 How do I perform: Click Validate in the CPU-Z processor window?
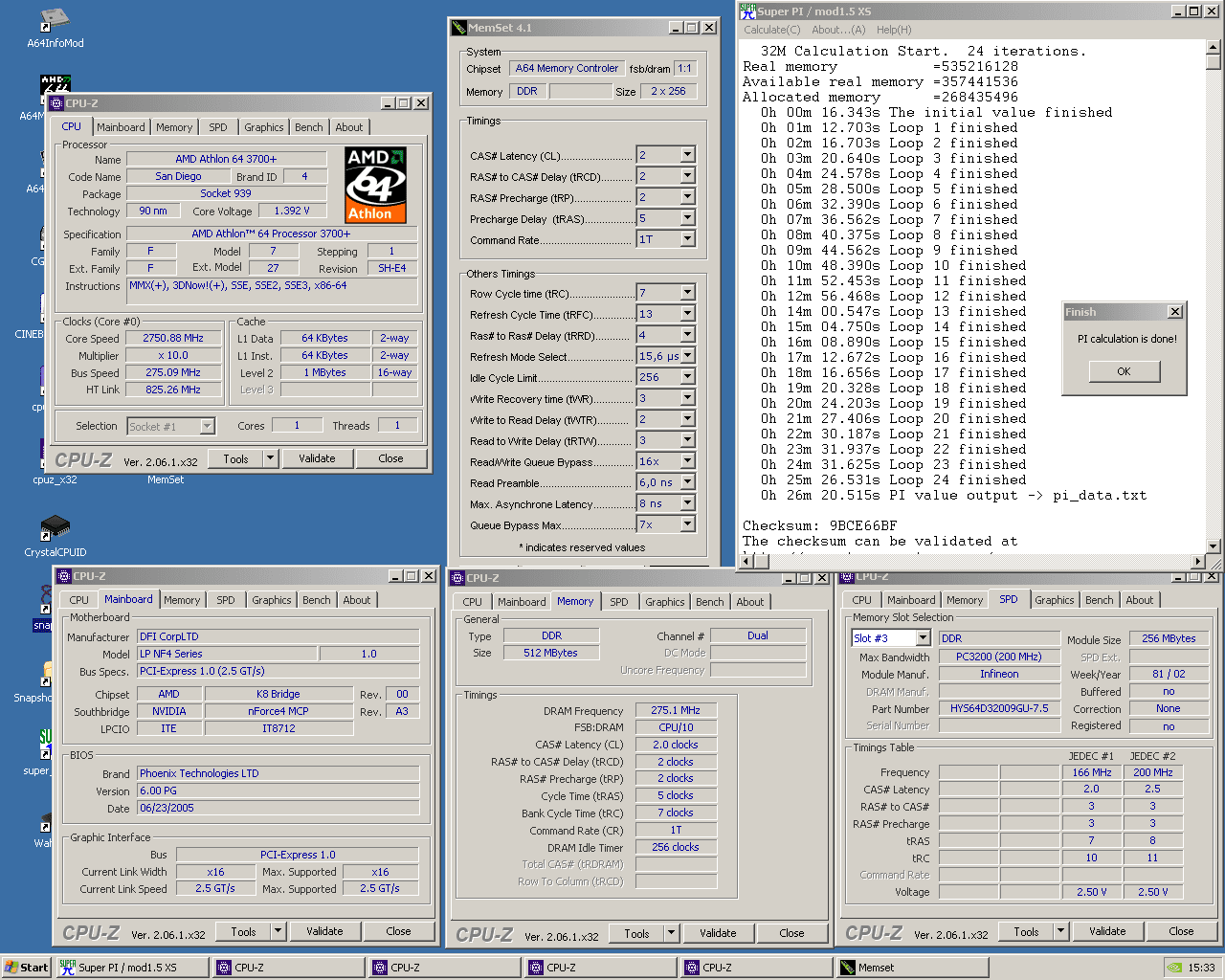(317, 458)
